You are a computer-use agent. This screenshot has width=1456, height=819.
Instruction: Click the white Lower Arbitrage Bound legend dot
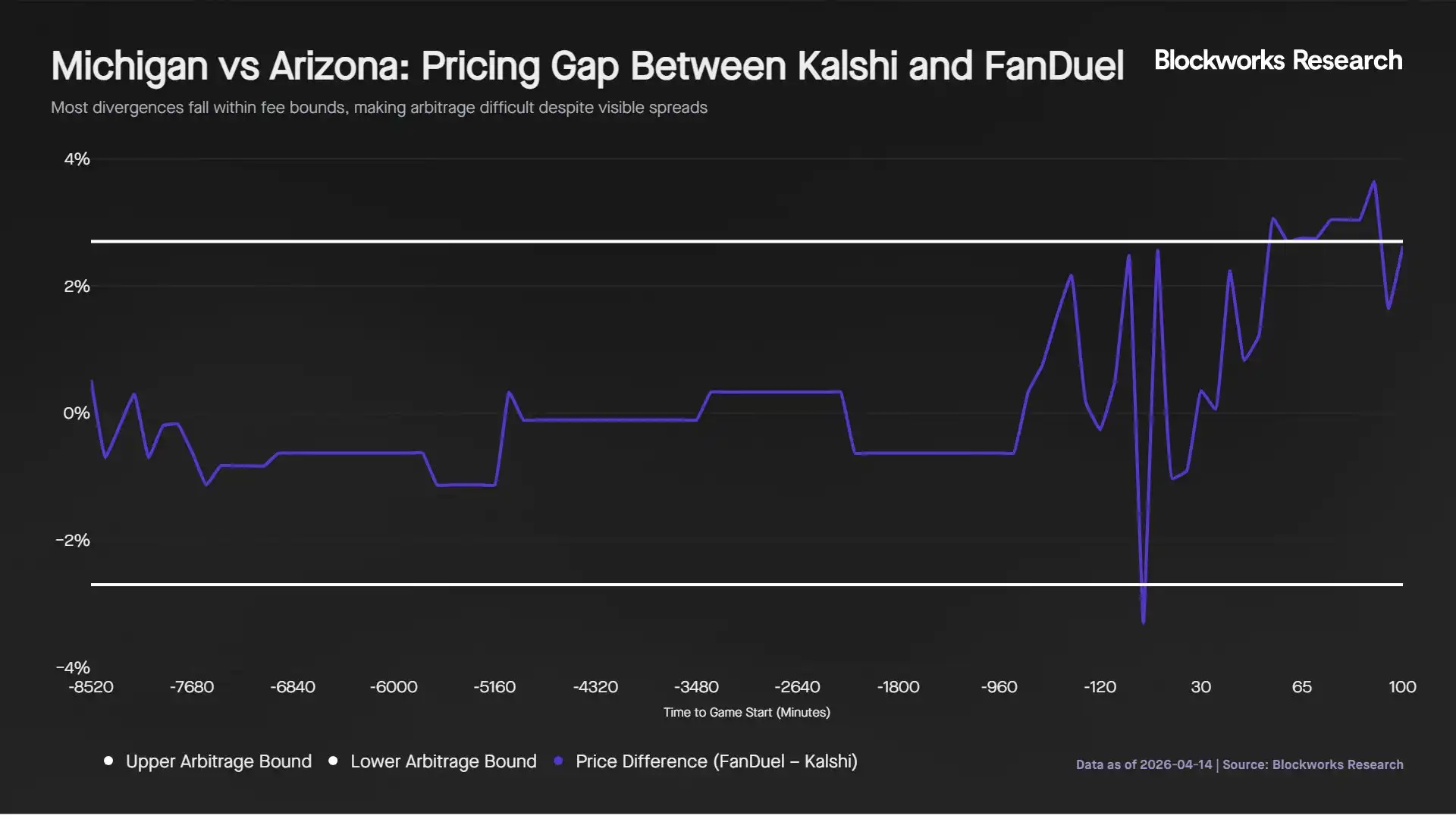click(x=333, y=761)
